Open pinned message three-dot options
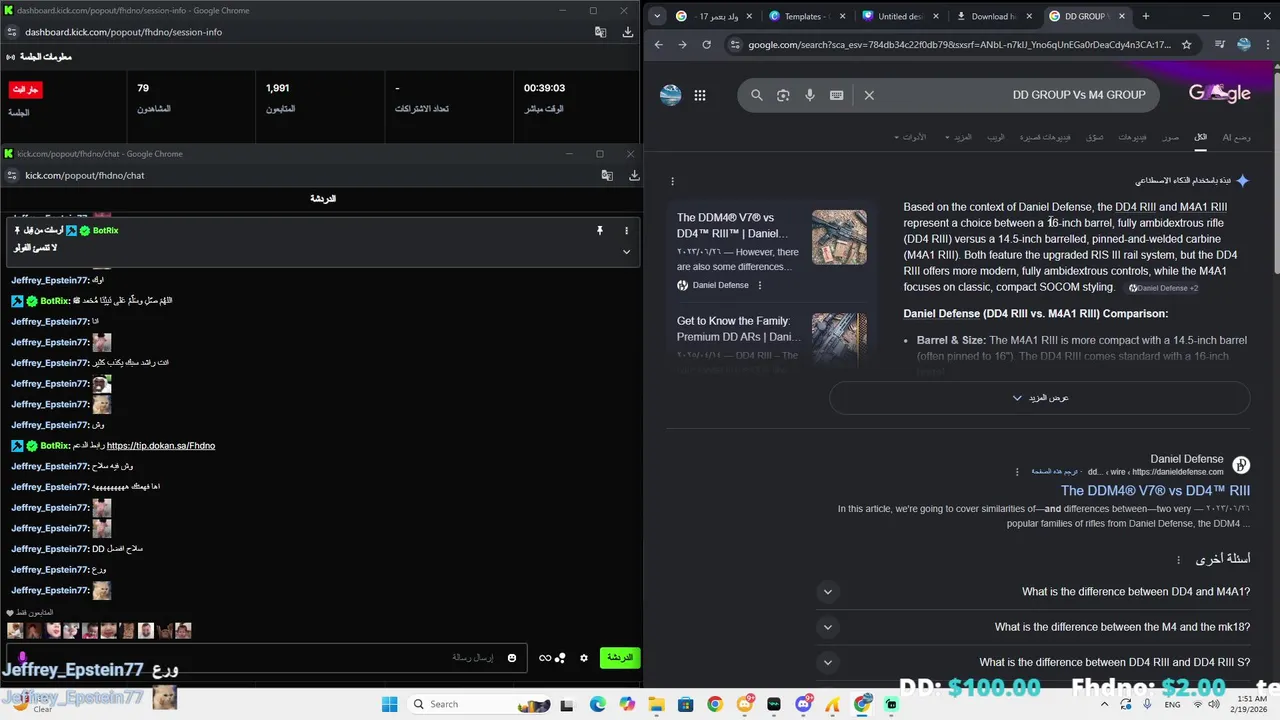Screen dimensions: 1280x720 pos(627,231)
